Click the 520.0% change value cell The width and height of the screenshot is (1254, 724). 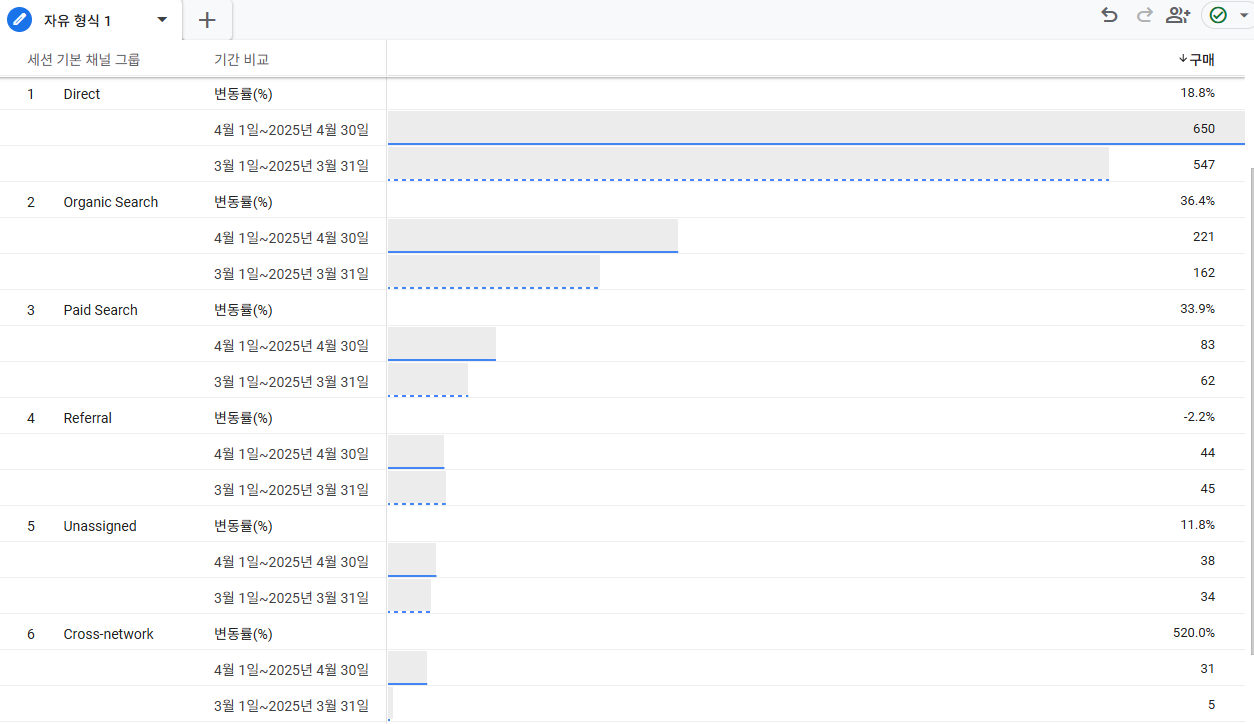pos(1194,633)
